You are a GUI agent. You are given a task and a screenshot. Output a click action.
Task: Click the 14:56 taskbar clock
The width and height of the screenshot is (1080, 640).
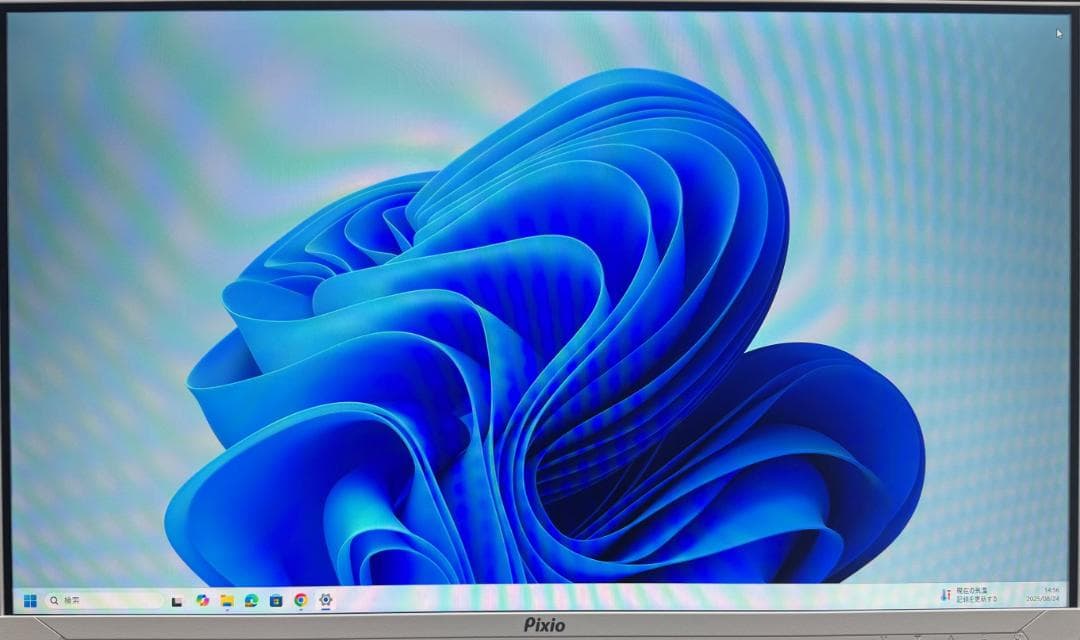click(x=1051, y=590)
